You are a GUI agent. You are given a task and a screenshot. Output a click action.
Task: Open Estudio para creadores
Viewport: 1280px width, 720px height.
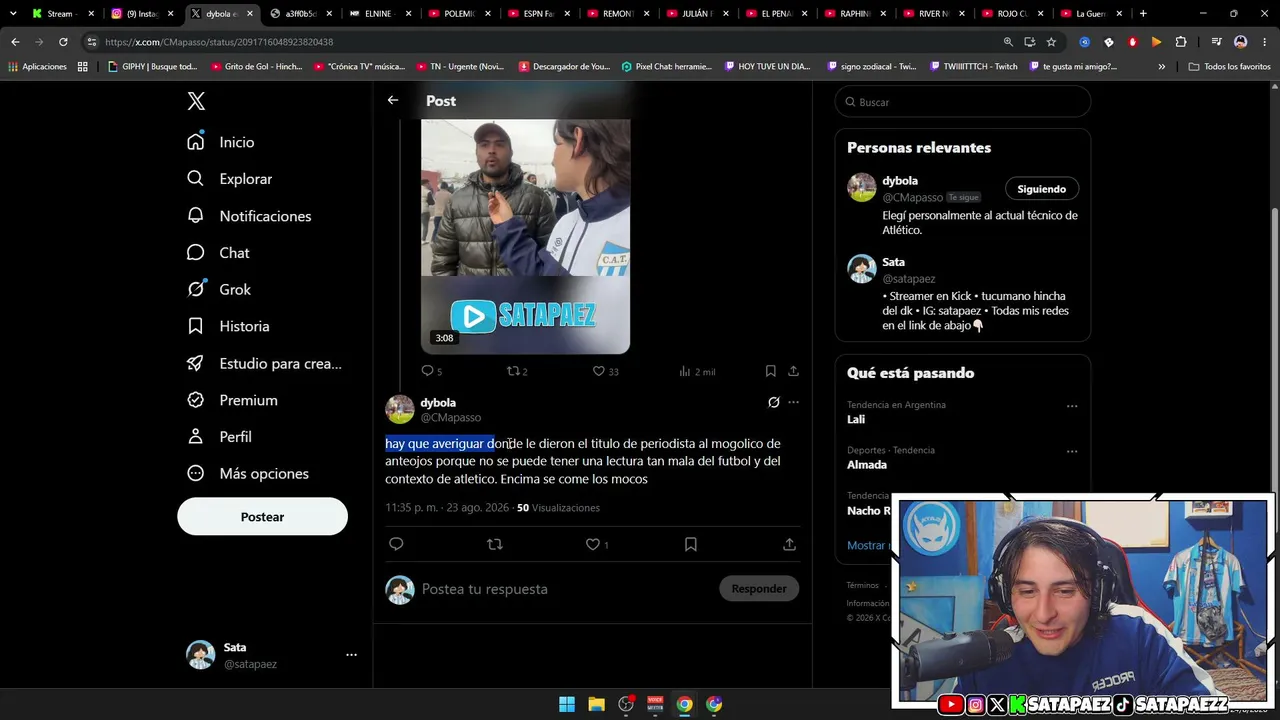264,363
